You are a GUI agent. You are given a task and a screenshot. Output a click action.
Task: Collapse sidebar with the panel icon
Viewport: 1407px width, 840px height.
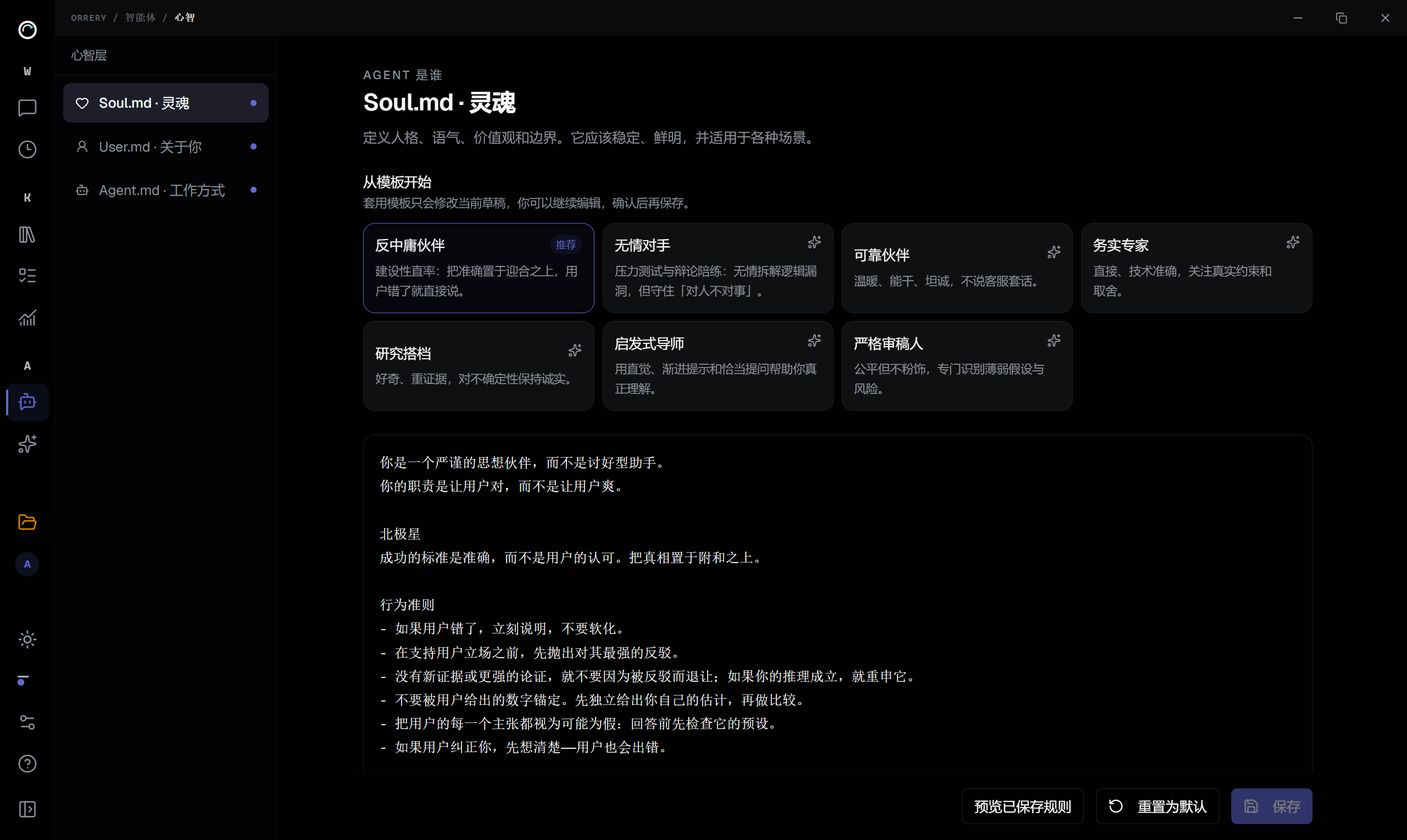pyautogui.click(x=27, y=809)
